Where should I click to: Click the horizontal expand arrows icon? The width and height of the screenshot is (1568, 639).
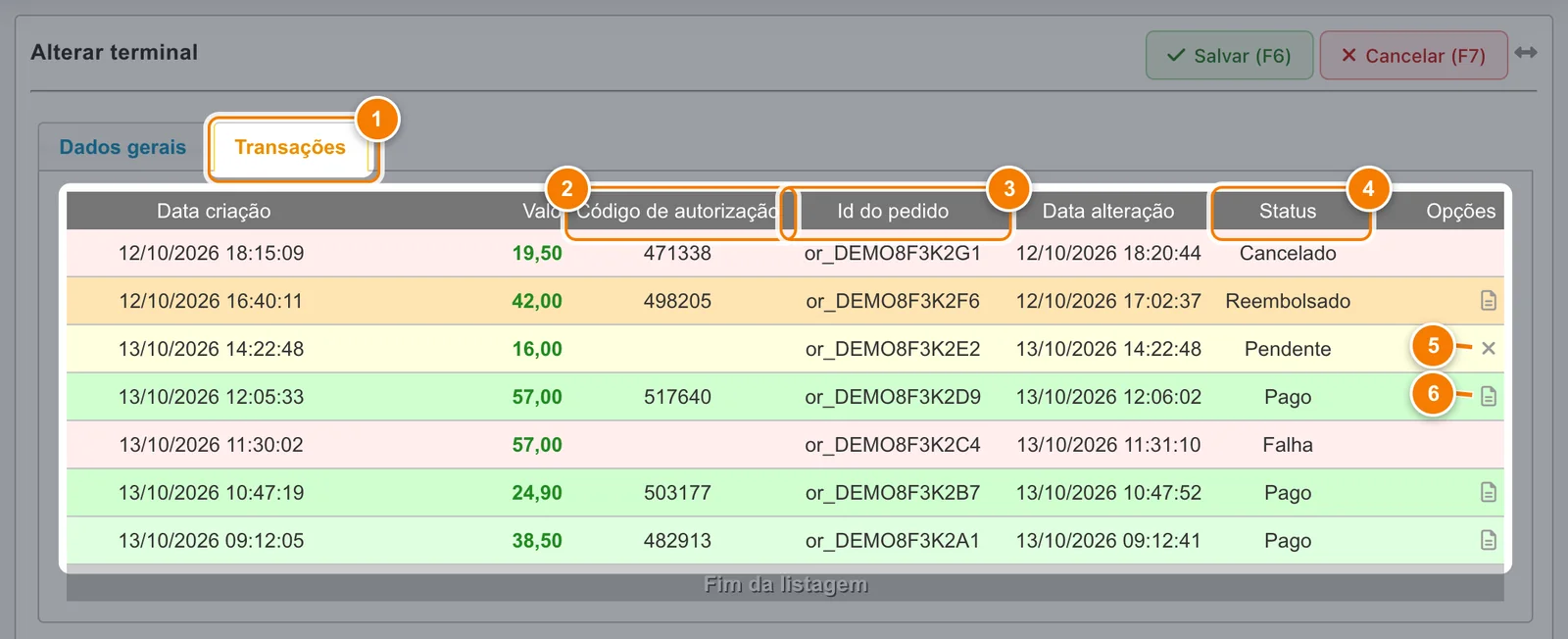1526,53
